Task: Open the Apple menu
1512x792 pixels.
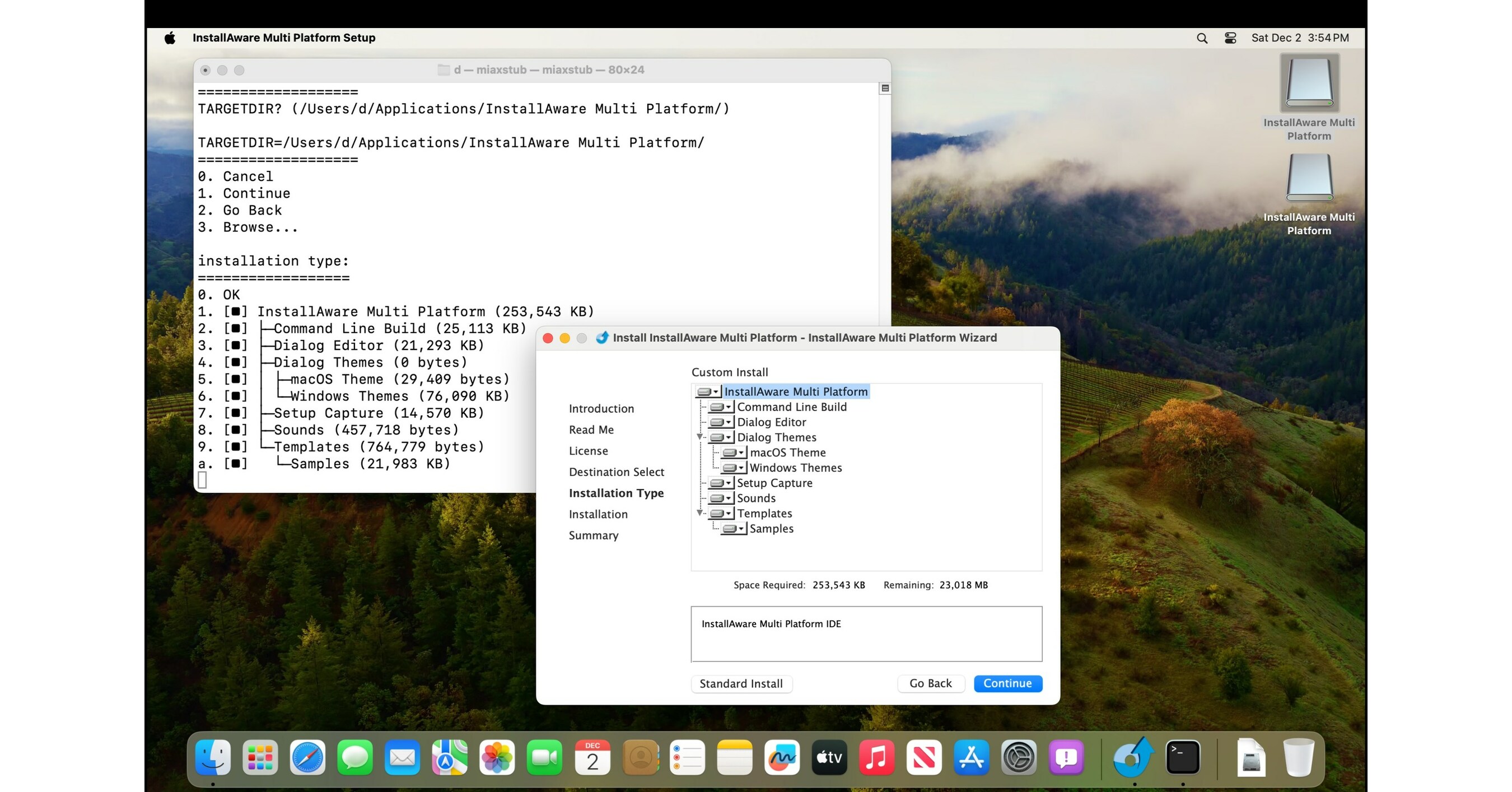Action: 170,37
